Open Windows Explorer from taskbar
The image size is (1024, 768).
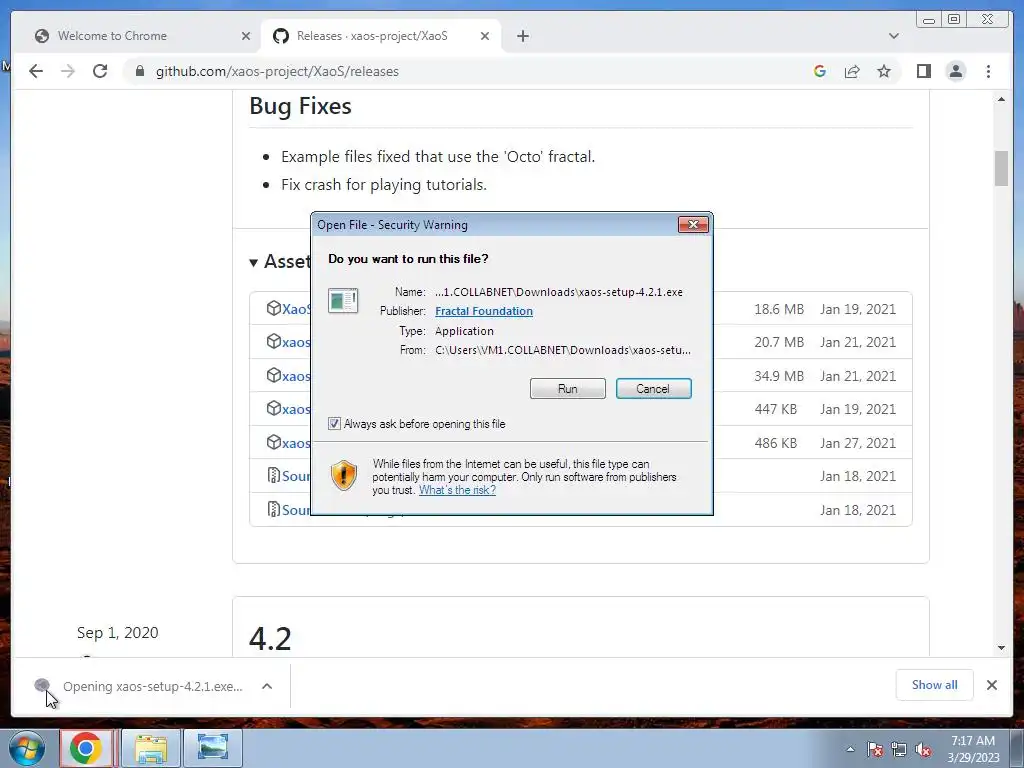click(151, 748)
